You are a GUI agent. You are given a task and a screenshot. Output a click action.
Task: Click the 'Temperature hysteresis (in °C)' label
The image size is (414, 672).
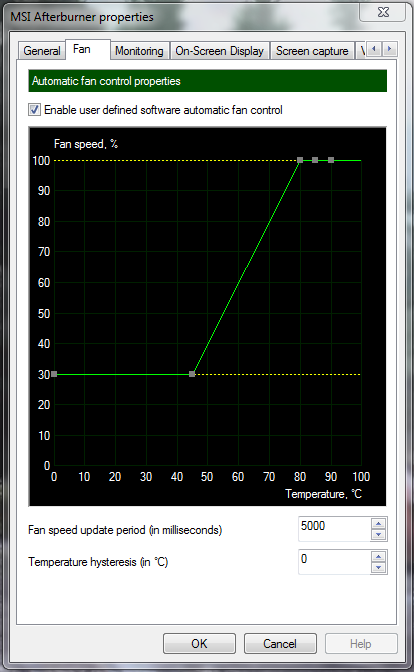(98, 562)
